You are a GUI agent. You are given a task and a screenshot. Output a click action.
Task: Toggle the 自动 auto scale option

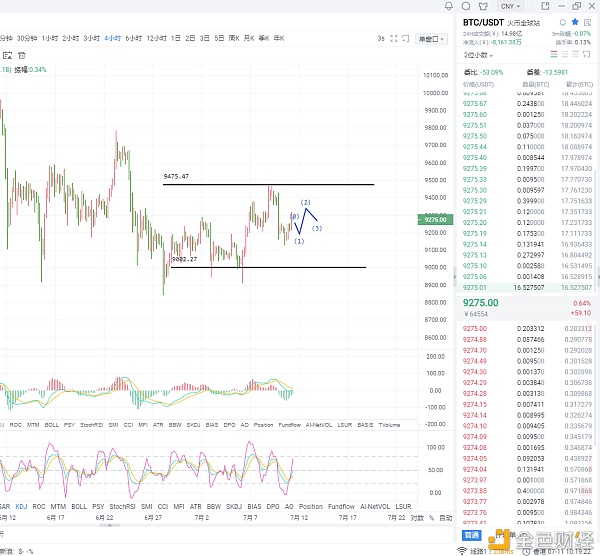446,518
